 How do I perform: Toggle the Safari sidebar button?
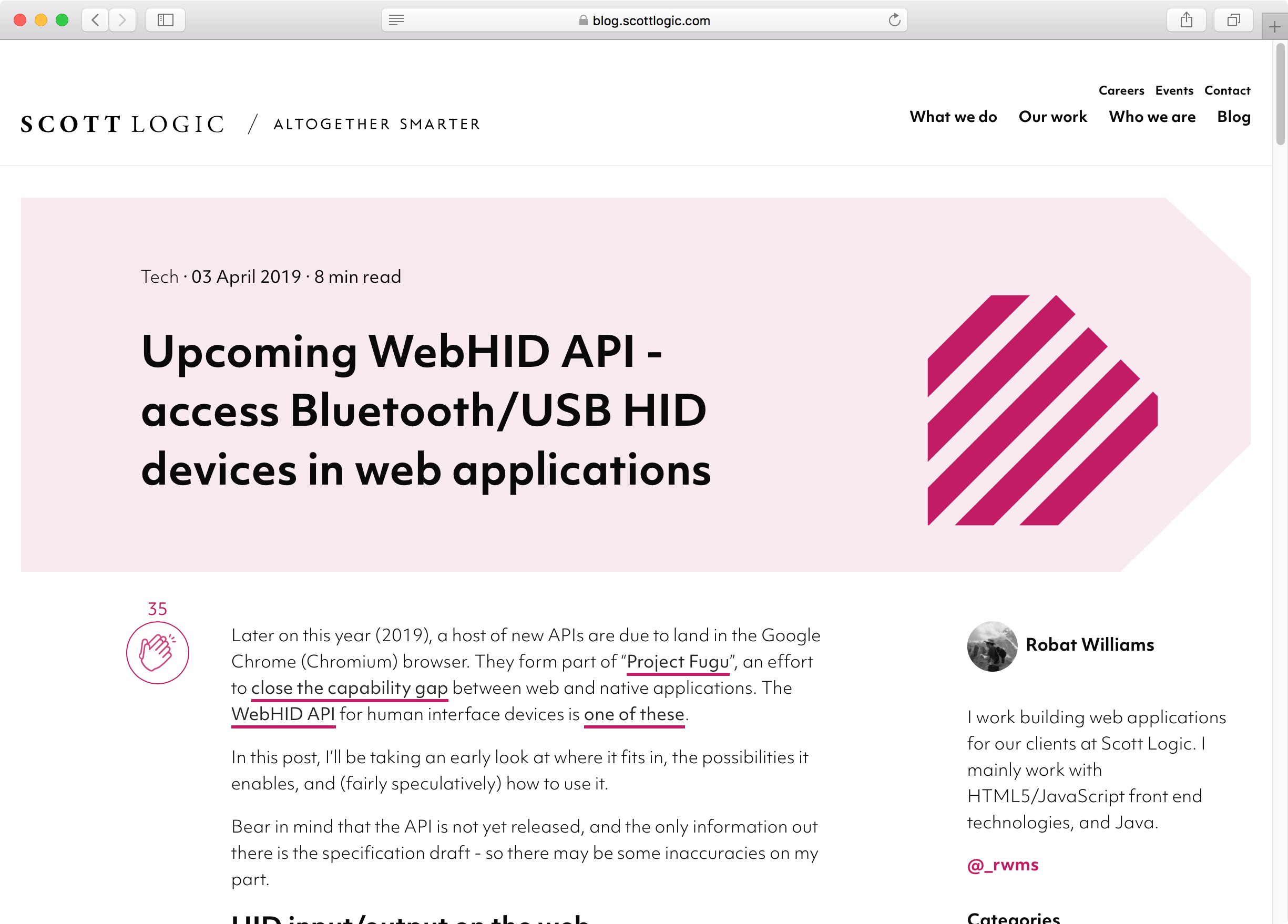point(165,20)
